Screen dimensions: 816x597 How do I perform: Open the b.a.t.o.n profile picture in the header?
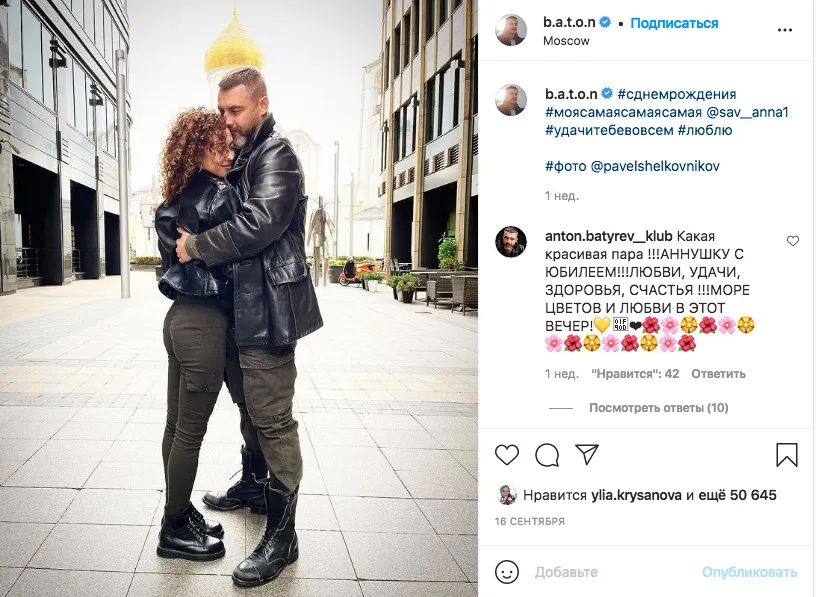[511, 30]
